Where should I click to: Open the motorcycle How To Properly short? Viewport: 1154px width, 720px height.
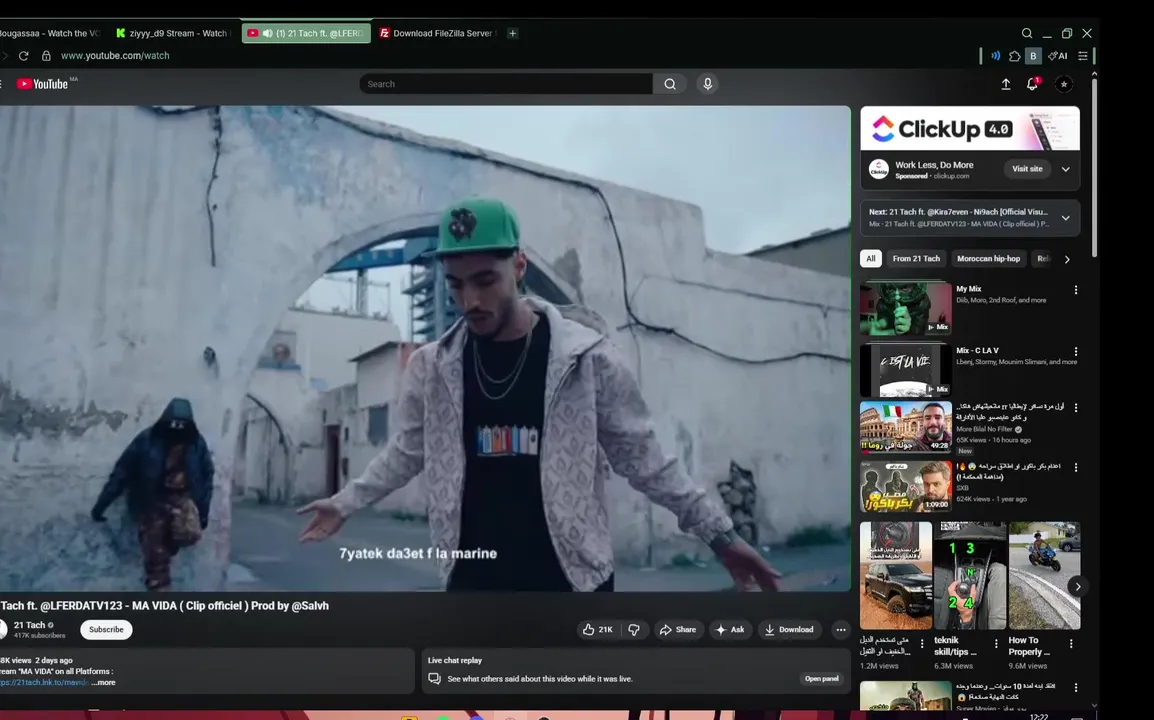point(1044,576)
